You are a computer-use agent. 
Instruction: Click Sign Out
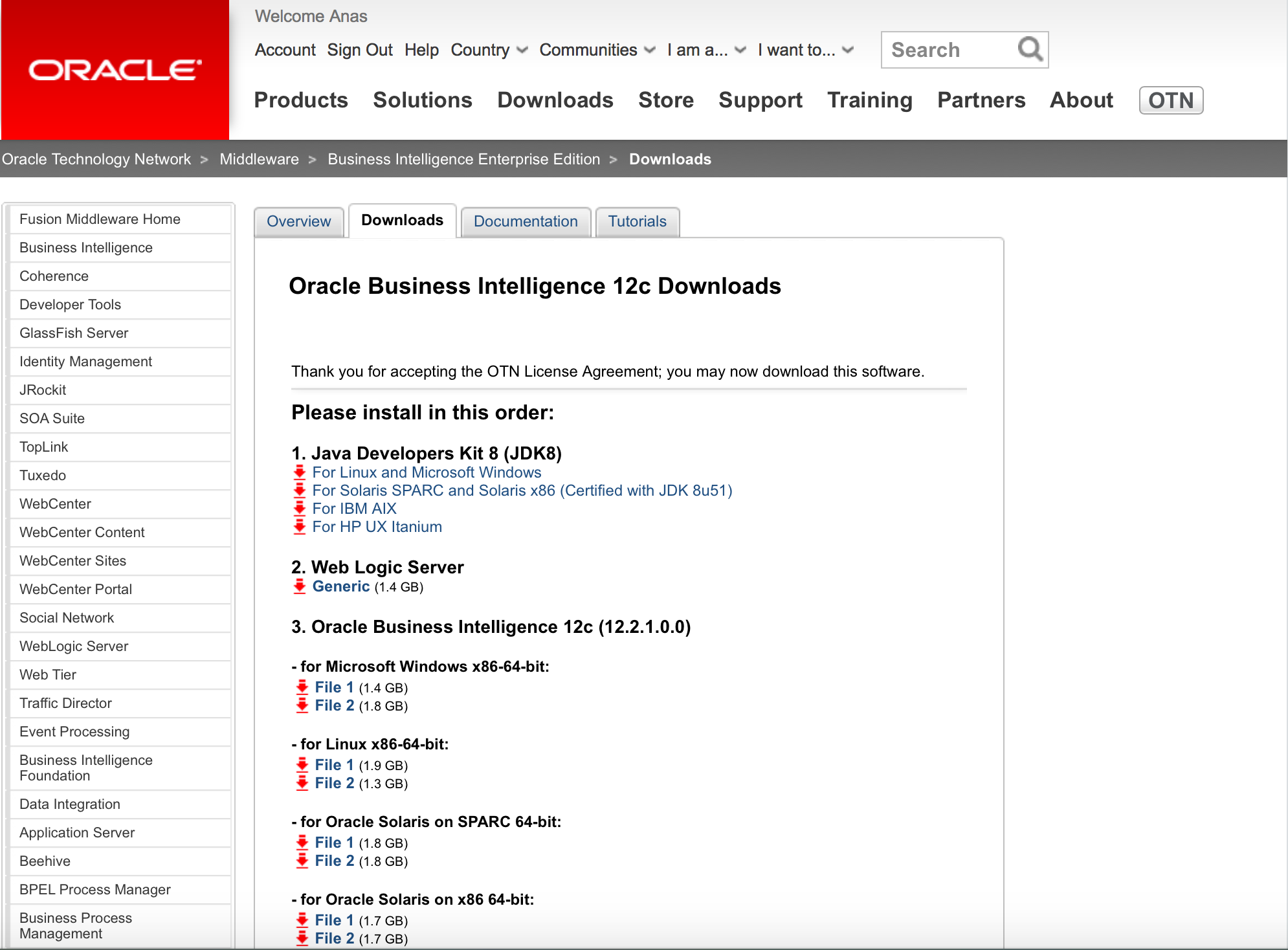360,50
